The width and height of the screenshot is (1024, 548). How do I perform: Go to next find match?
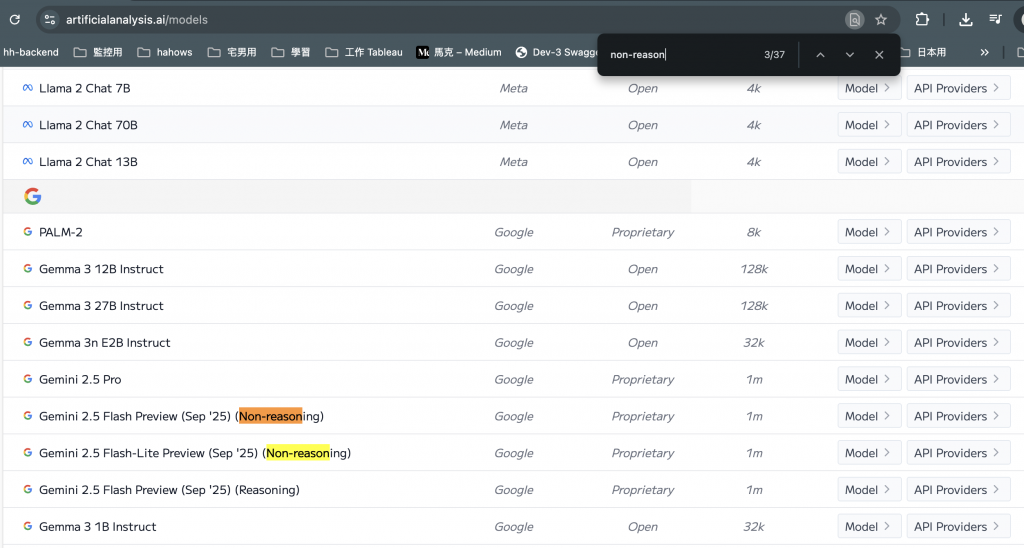(x=850, y=55)
